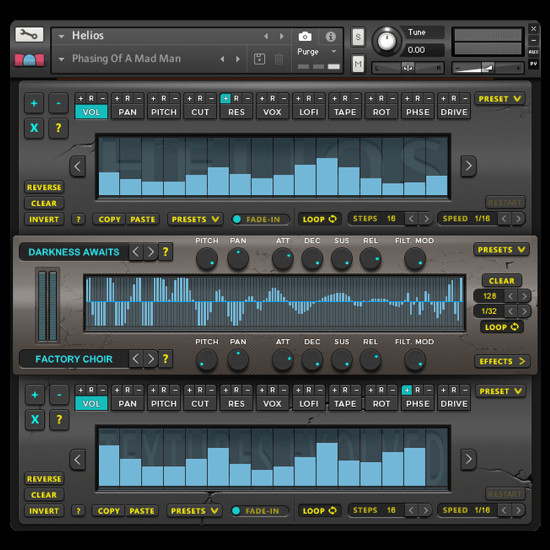Open the wrench settings icon
Image resolution: width=550 pixels, height=550 pixels.
coord(29,35)
